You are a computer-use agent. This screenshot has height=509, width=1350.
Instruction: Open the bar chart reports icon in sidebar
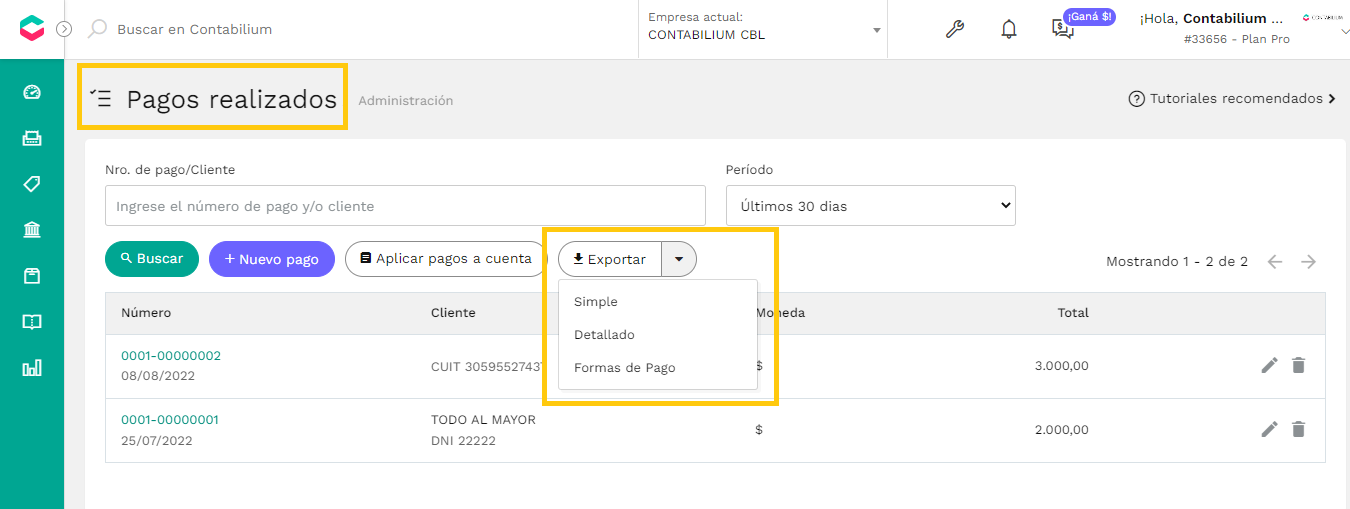(x=32, y=368)
